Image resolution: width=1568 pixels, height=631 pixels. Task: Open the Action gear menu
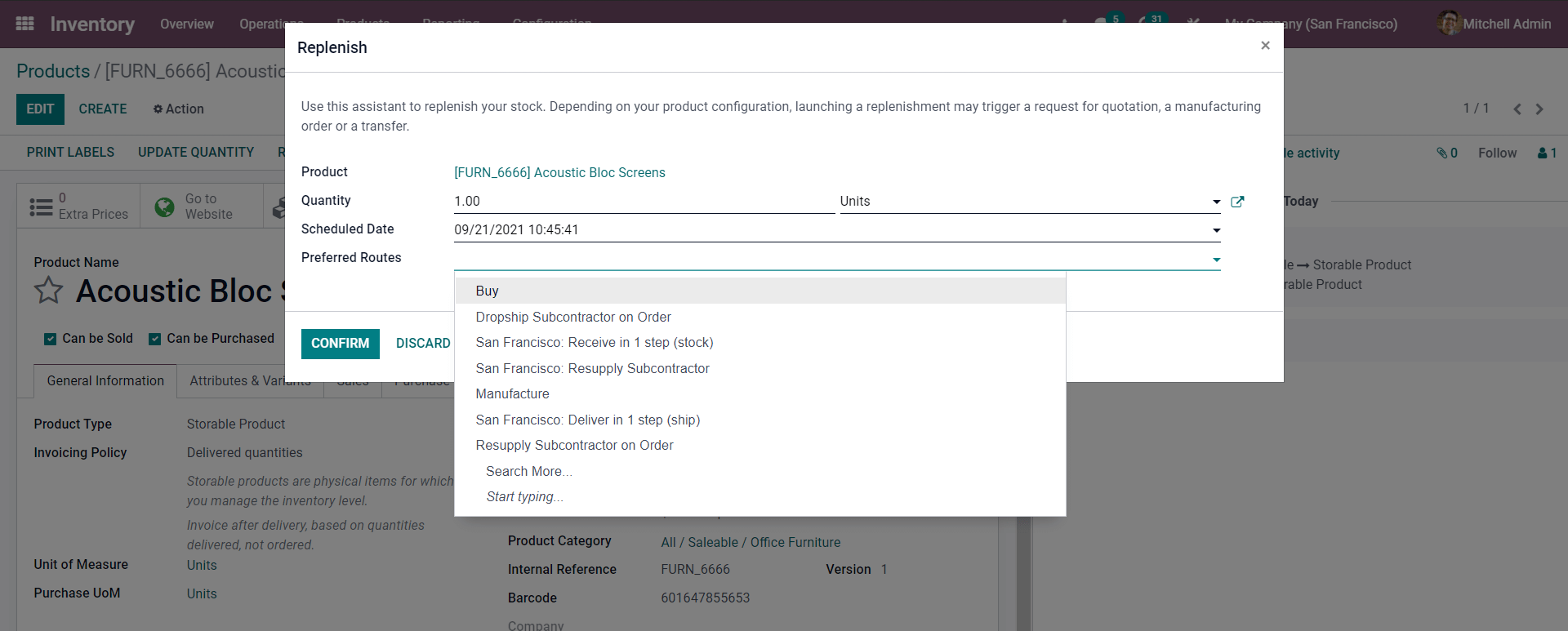coord(178,109)
